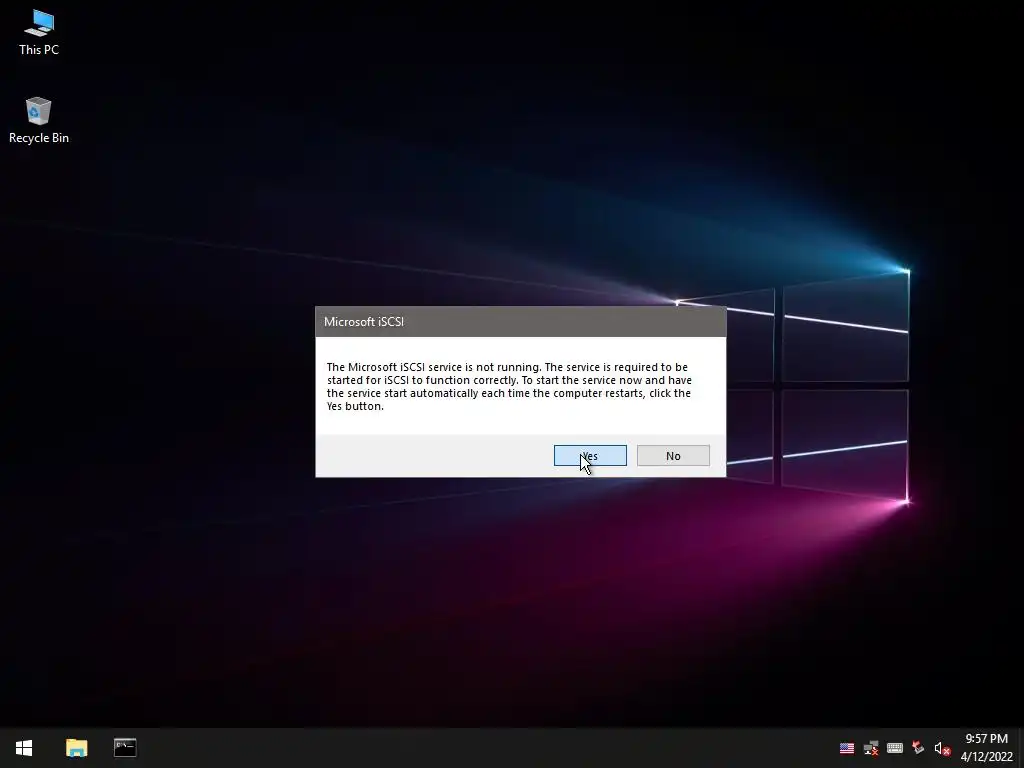Click the Microsoft iSCSI dialog title bar

(x=520, y=321)
